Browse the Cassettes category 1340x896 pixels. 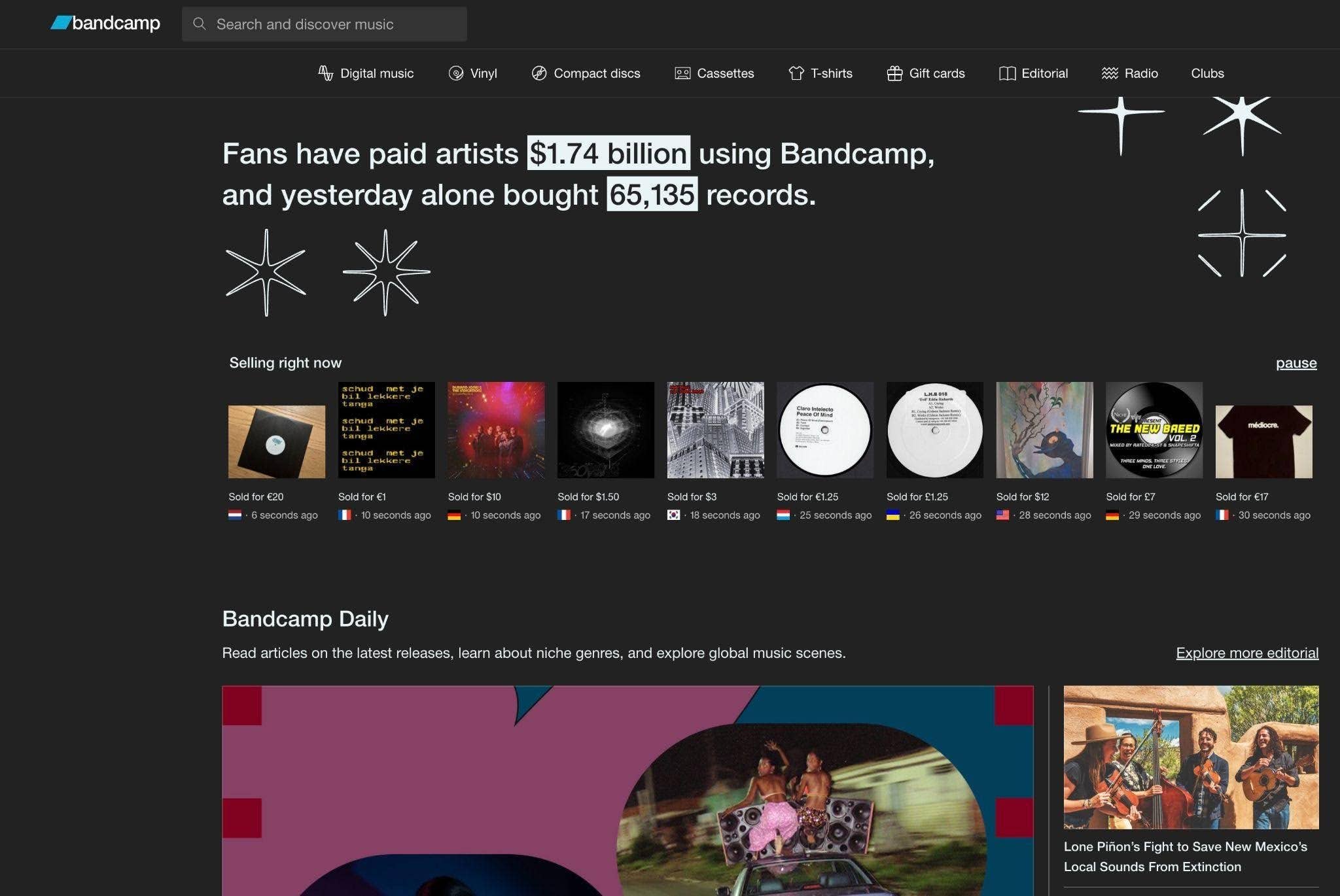click(714, 73)
